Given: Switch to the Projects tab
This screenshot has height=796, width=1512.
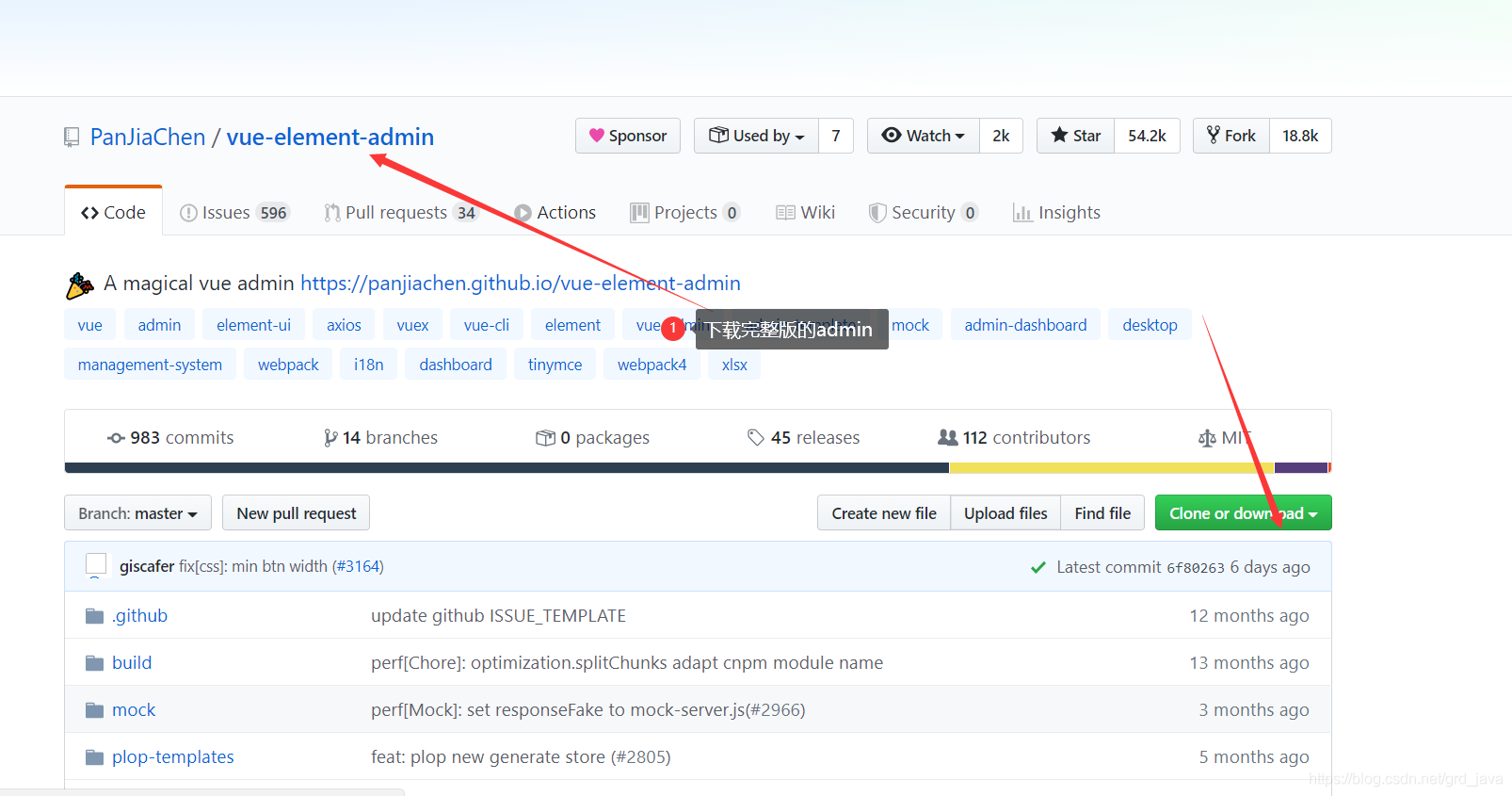Looking at the screenshot, I should (x=684, y=213).
